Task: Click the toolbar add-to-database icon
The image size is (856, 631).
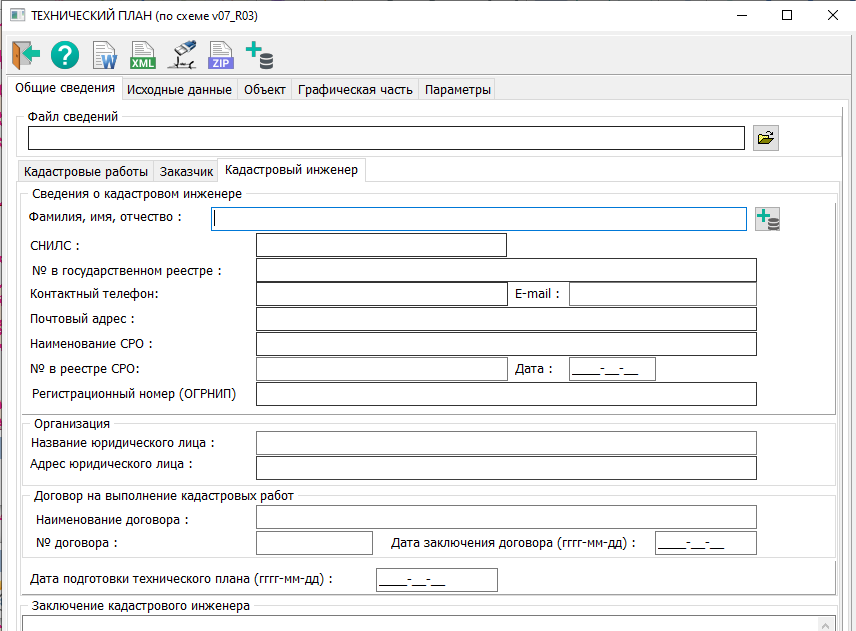Action: tap(259, 54)
